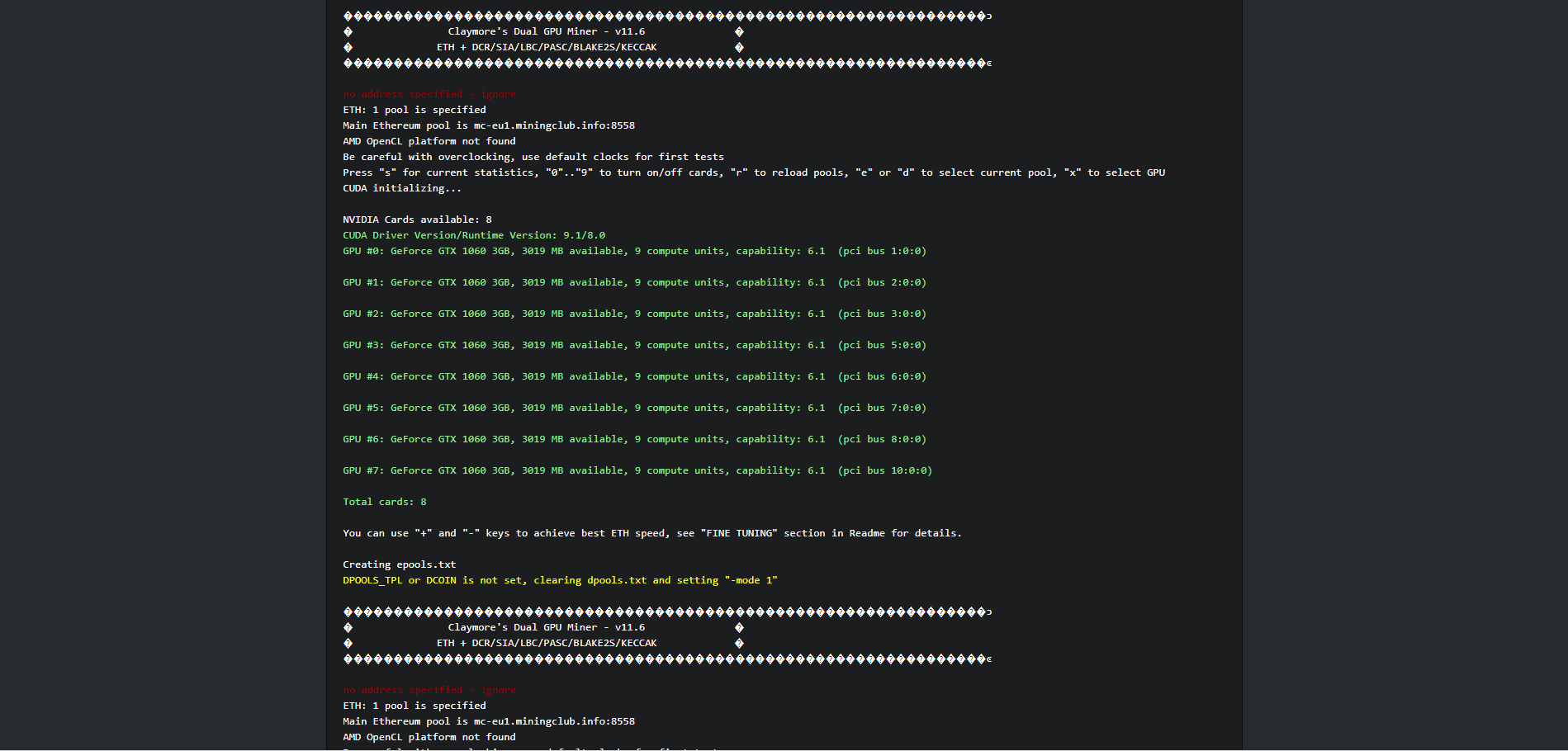The height and width of the screenshot is (751, 1568).
Task: Select the GPU #2 line with pci bus 3:0:0
Action: [x=634, y=314]
